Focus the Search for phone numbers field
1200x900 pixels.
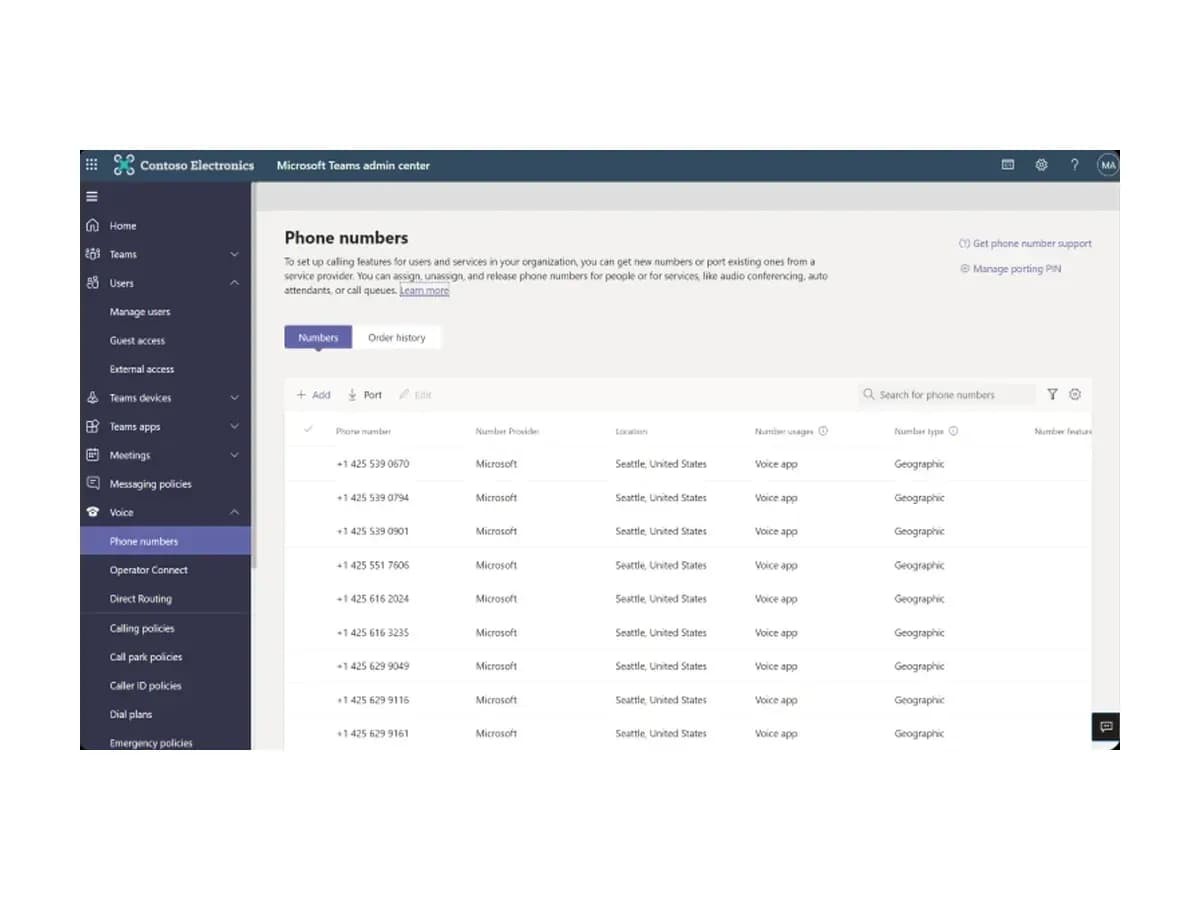pos(947,395)
